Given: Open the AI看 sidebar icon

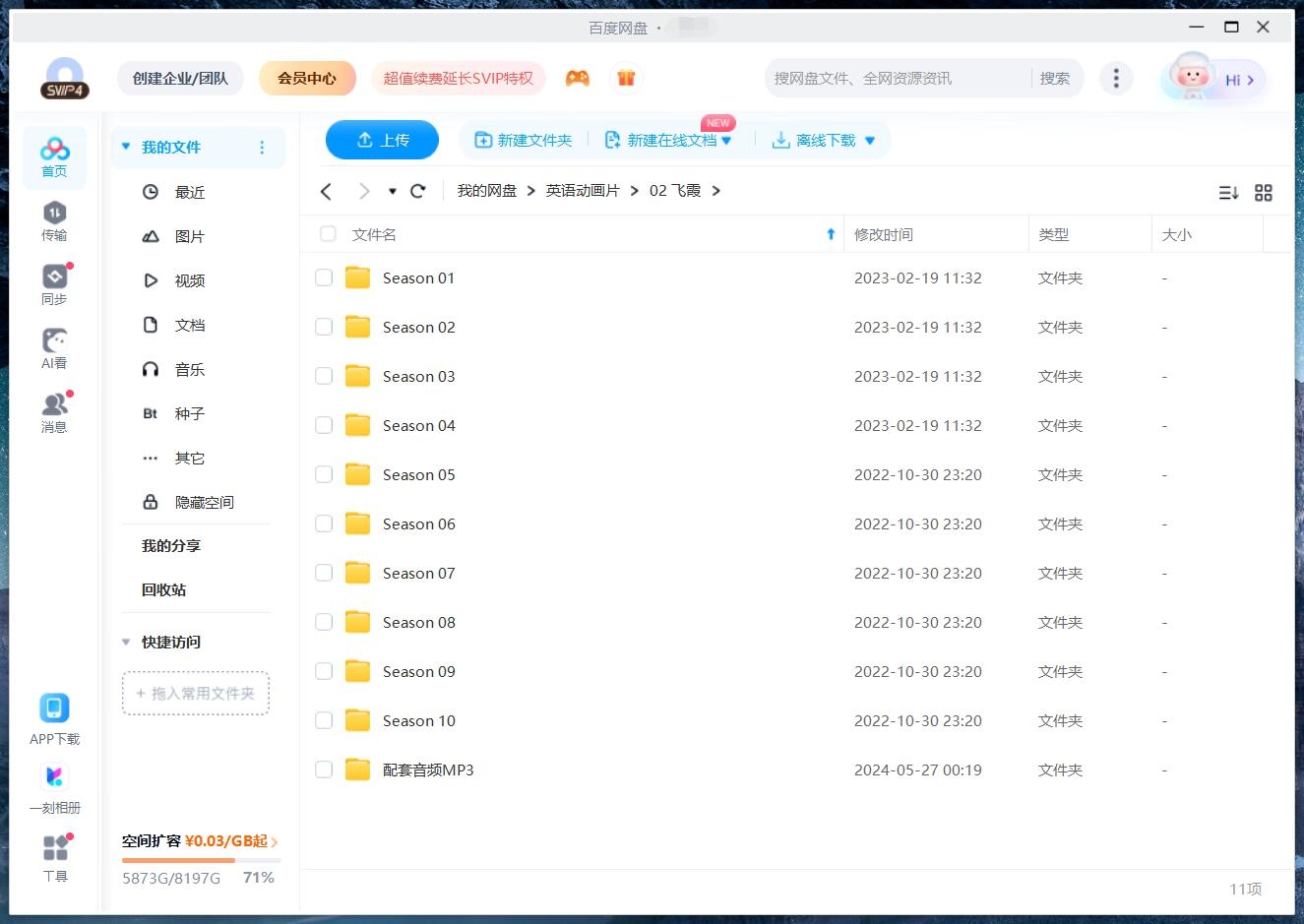Looking at the screenshot, I should pos(54,343).
